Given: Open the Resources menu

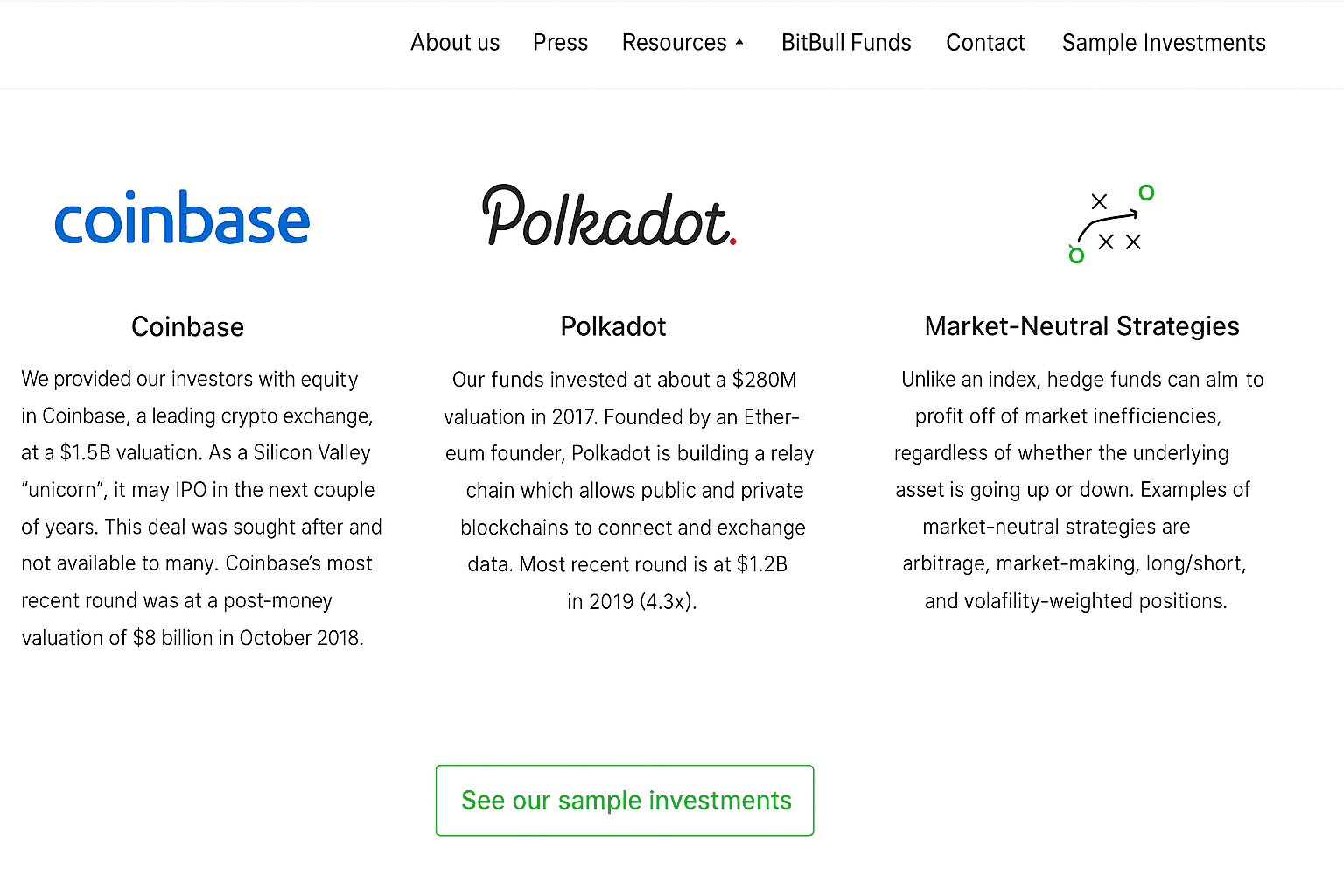Looking at the screenshot, I should coord(674,42).
